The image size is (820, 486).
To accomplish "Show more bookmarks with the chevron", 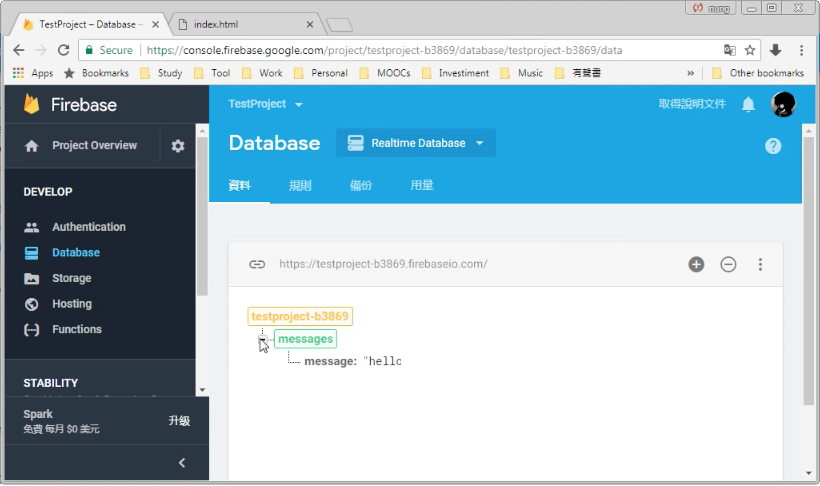I will pyautogui.click(x=690, y=73).
